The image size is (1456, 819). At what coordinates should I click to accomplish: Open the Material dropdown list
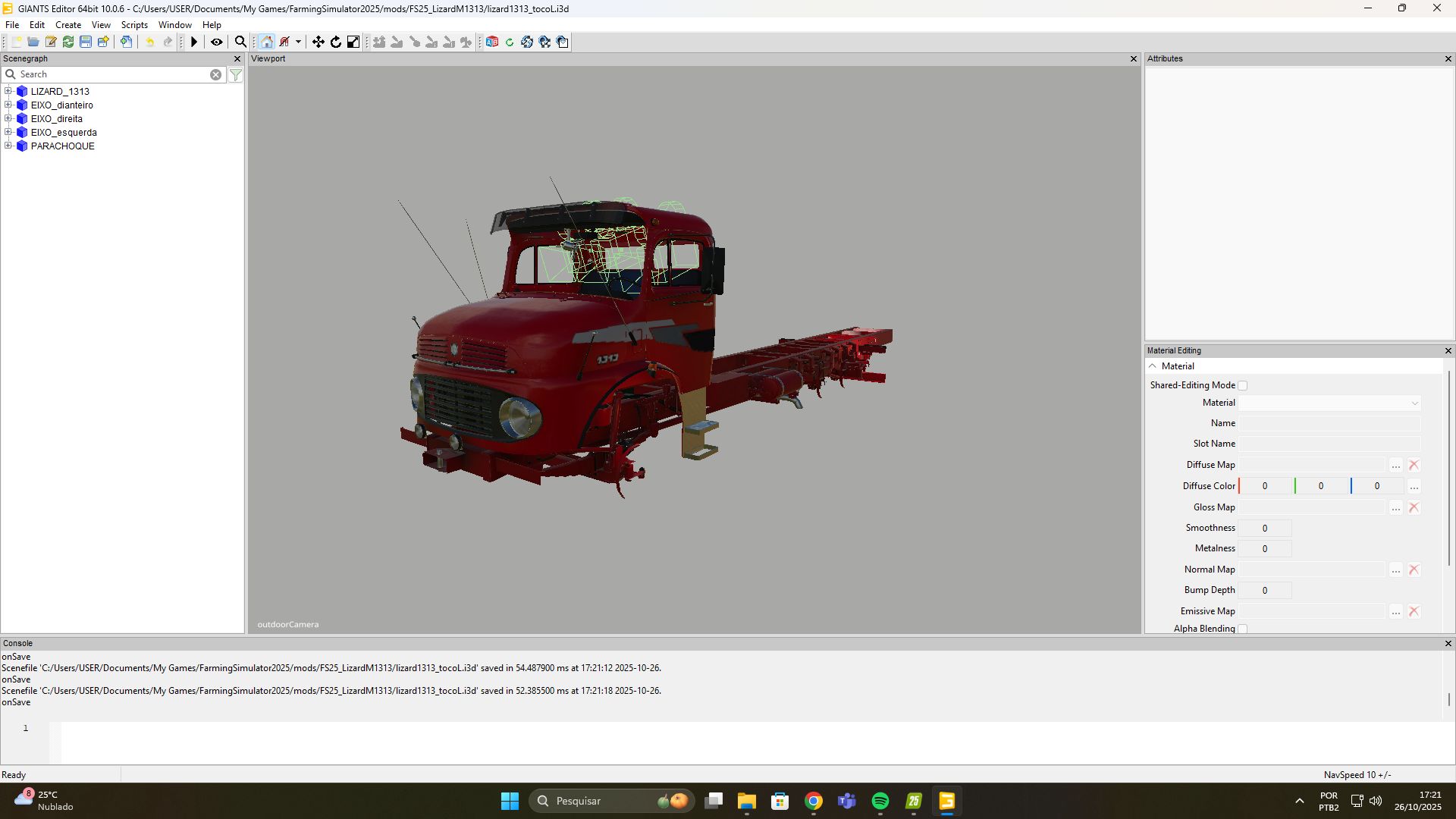[x=1414, y=403]
